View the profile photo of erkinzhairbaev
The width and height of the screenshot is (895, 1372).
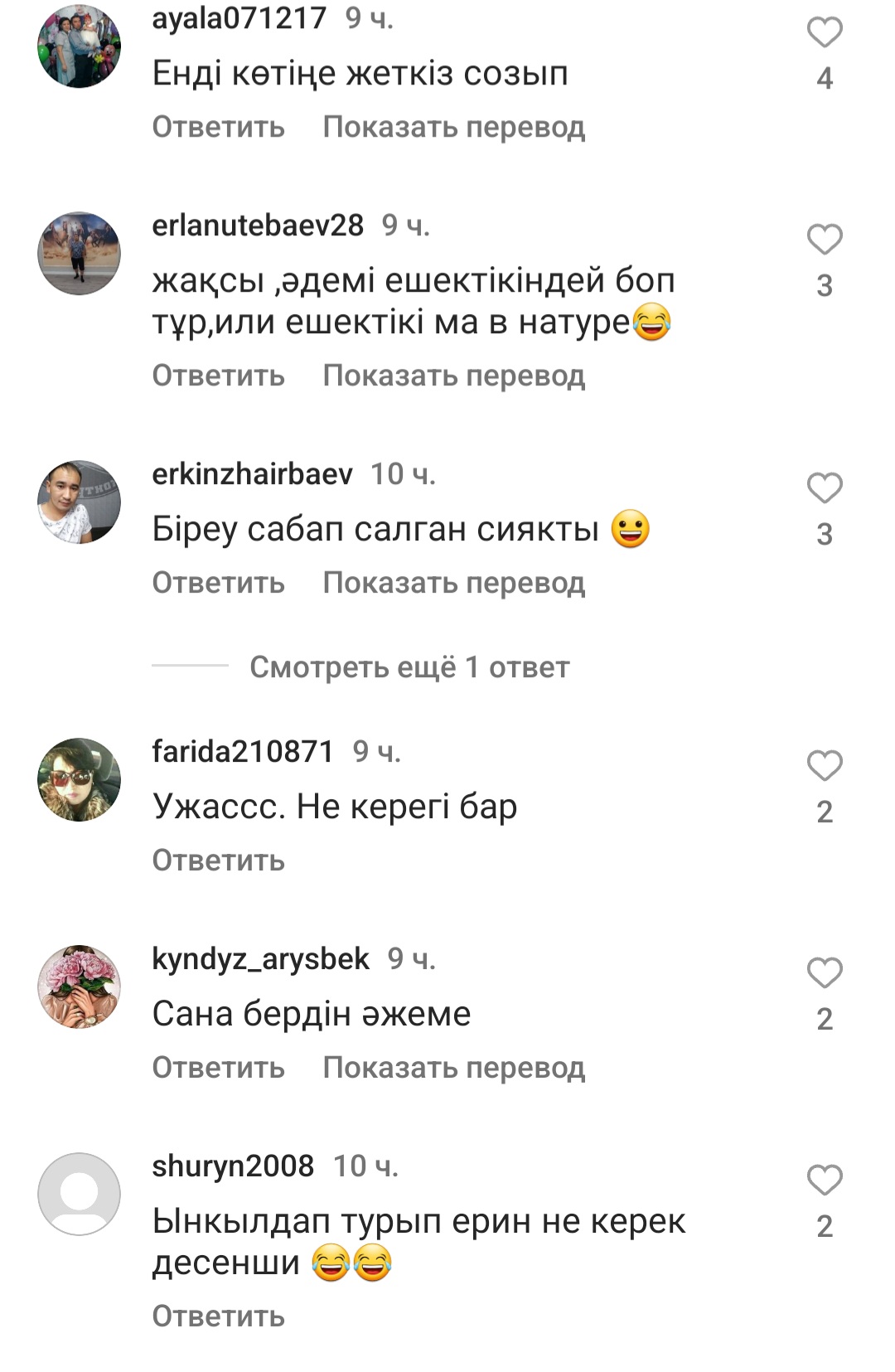80,502
